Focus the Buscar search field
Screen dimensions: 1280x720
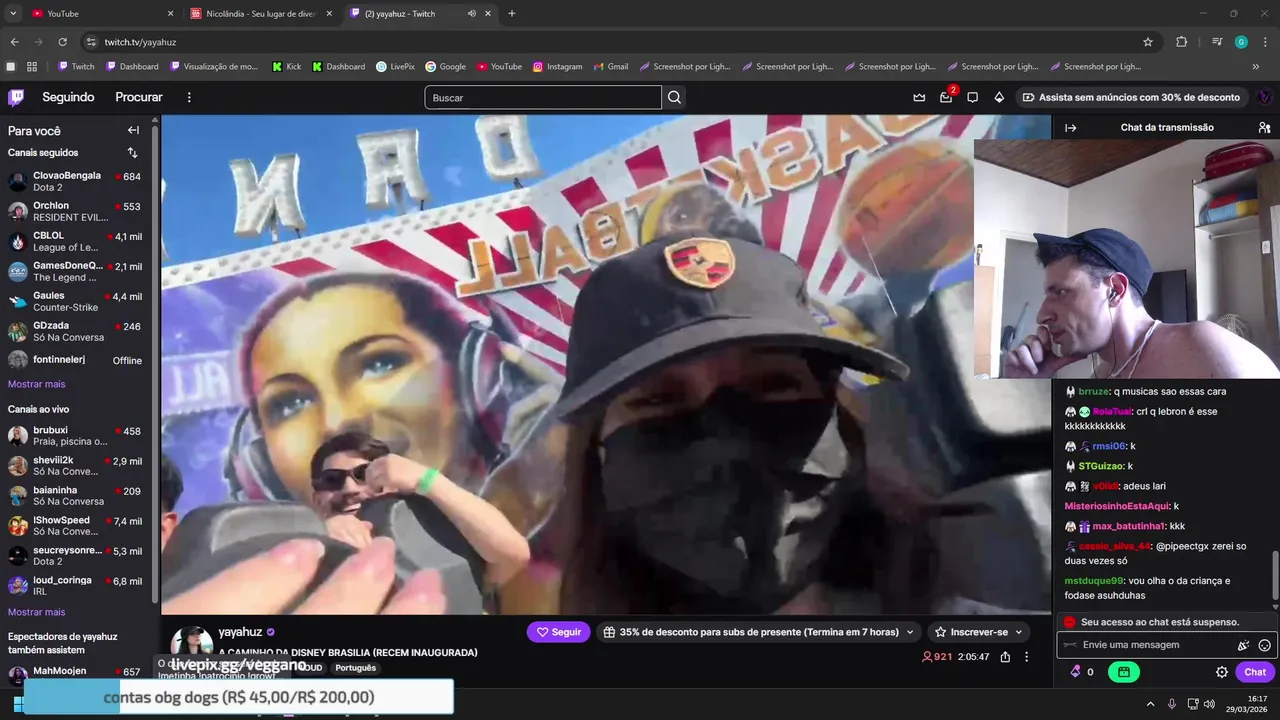(x=543, y=97)
